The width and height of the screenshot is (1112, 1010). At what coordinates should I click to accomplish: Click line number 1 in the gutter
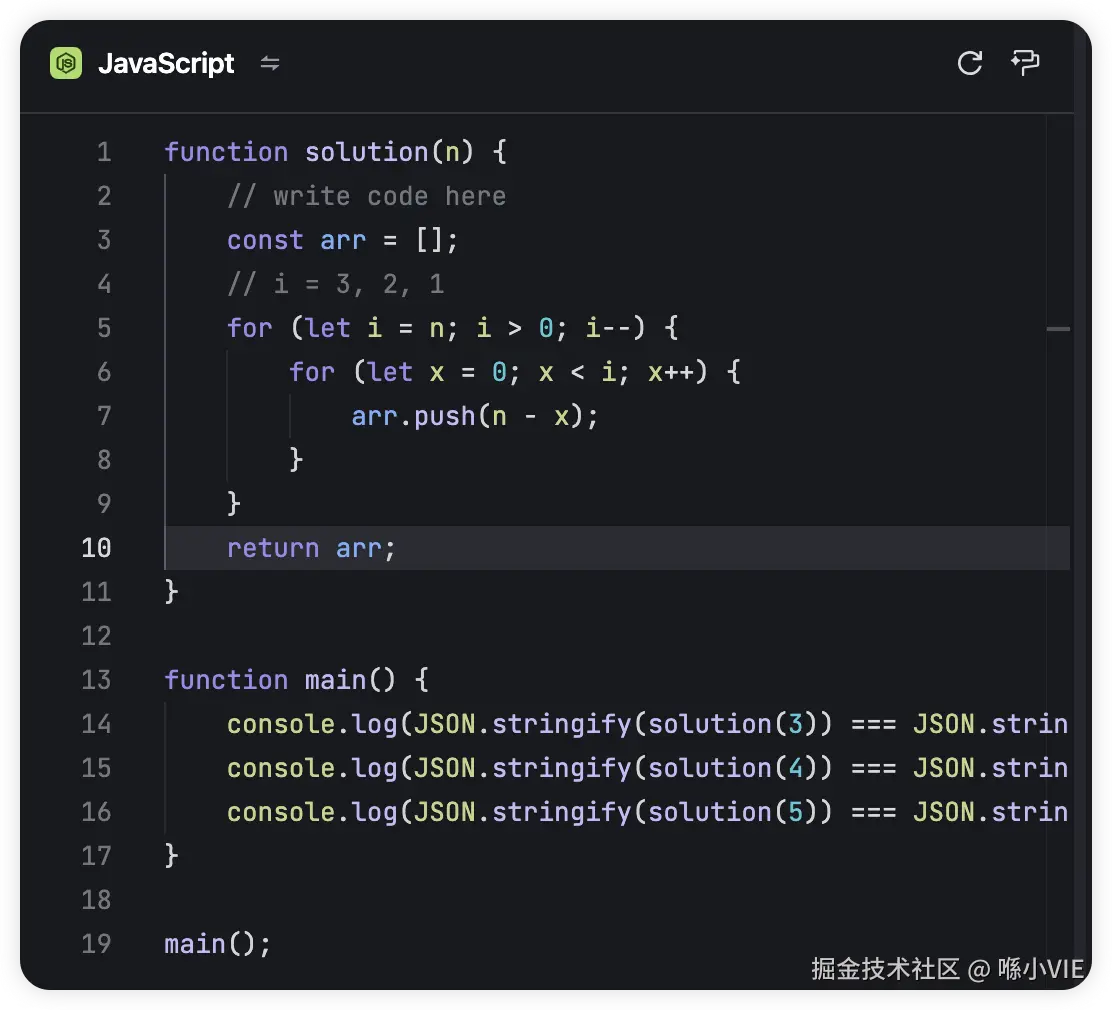[104, 152]
